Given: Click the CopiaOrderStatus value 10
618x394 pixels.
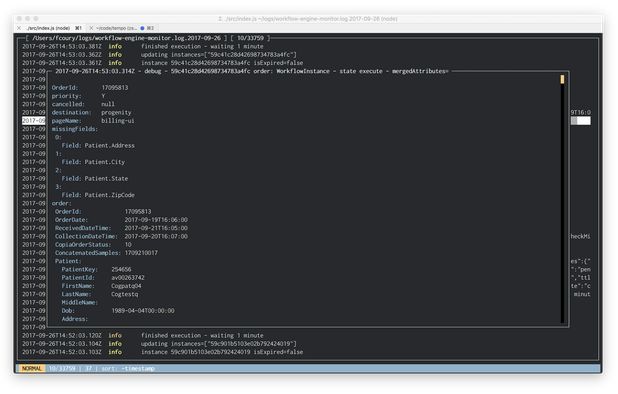Looking at the screenshot, I should click(128, 245).
